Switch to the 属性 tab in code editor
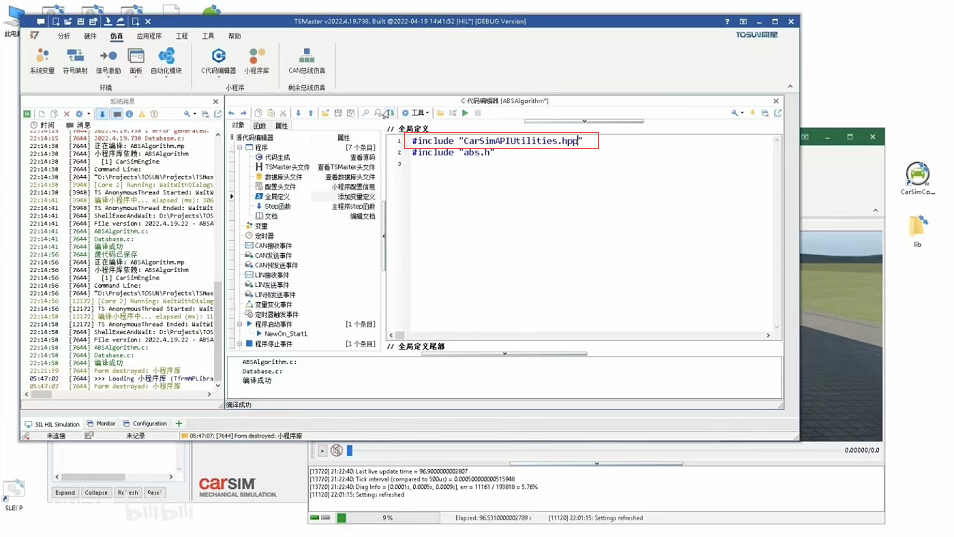Image resolution: width=954 pixels, height=537 pixels. click(x=281, y=126)
